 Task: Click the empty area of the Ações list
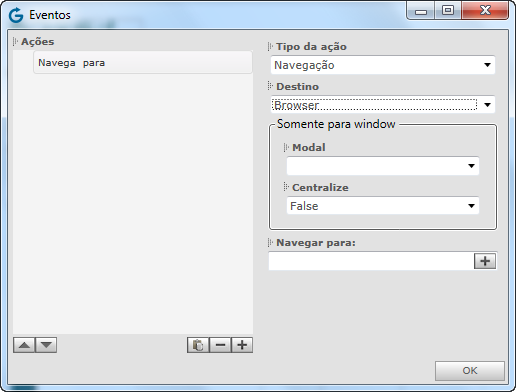pos(133,203)
